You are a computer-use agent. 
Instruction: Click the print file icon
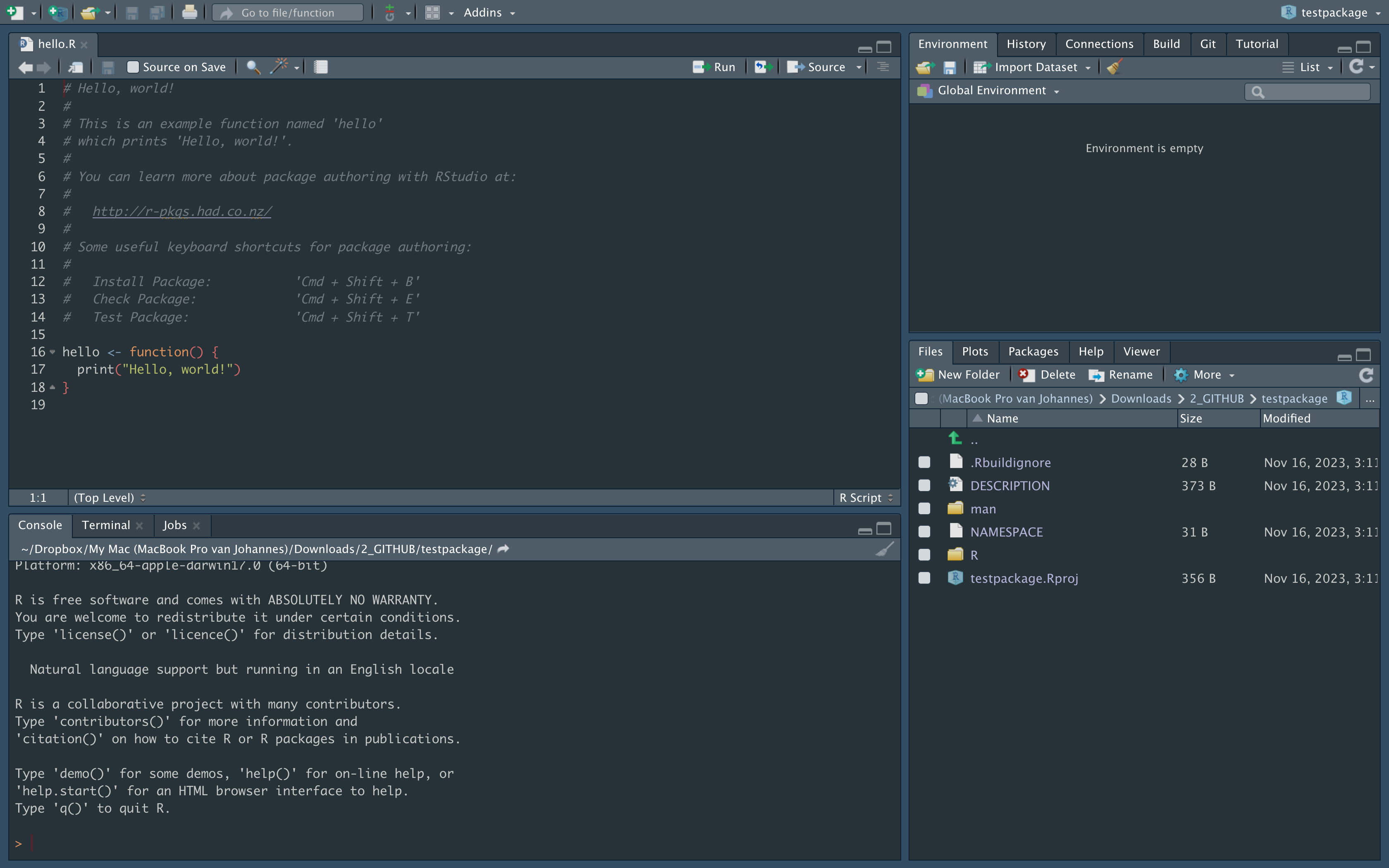[189, 13]
